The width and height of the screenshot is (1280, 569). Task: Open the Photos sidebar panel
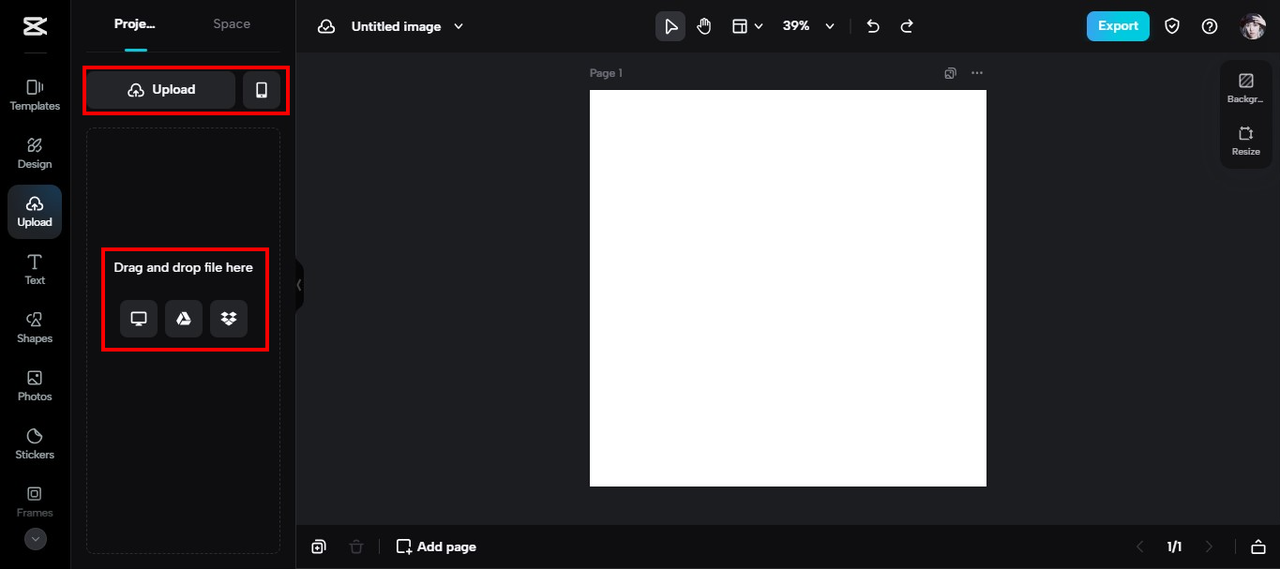(x=35, y=385)
